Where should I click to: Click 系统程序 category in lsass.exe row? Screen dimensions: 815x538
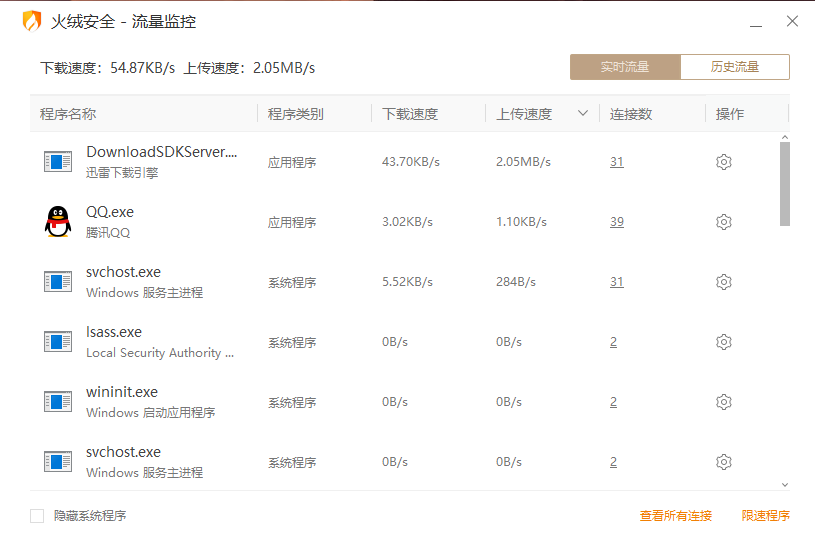[292, 343]
